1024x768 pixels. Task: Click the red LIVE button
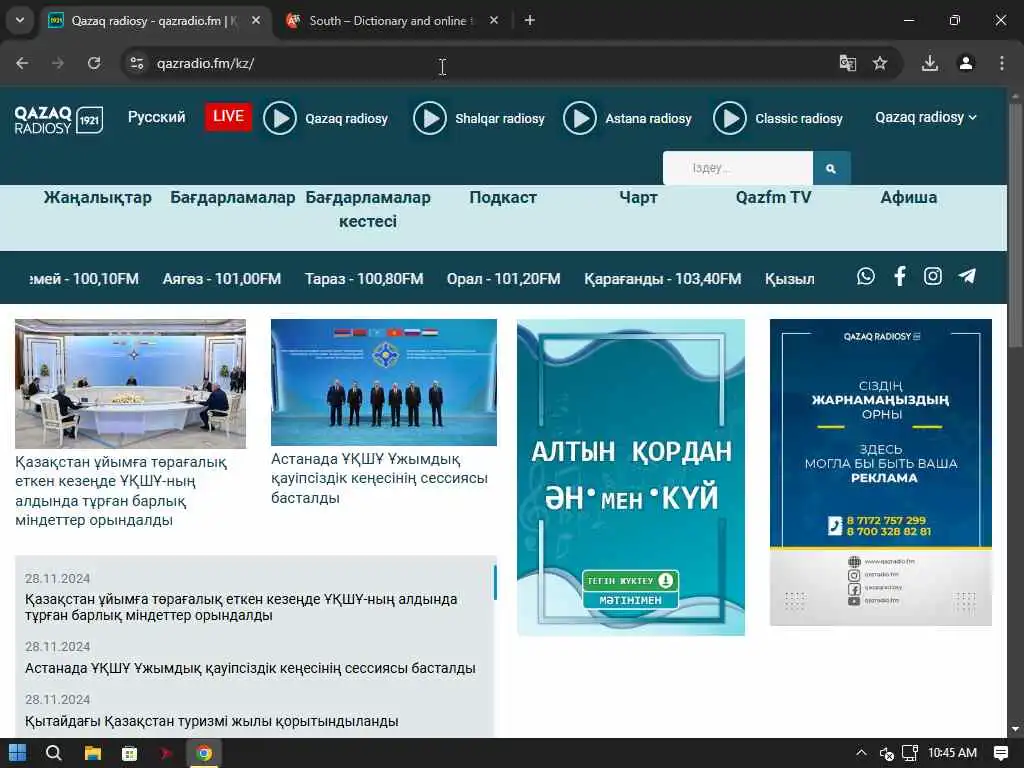228,117
